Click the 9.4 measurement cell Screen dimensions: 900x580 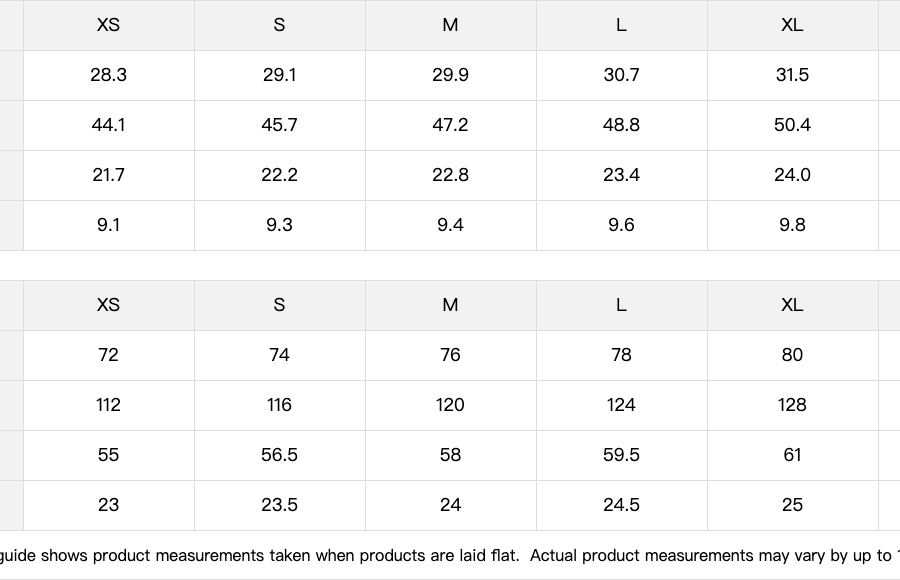[451, 225]
